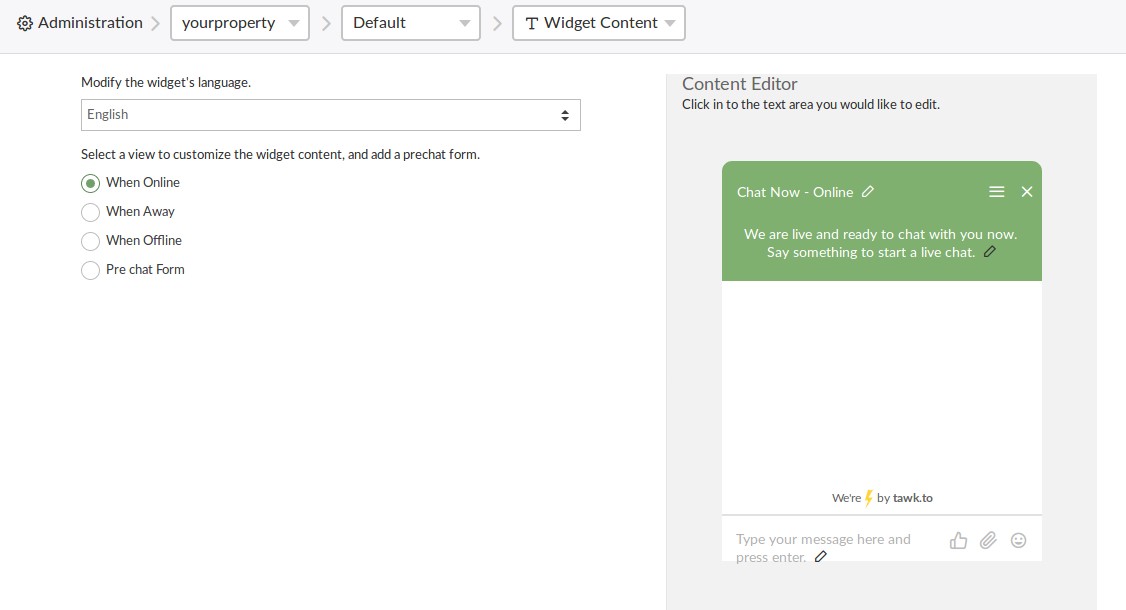The width and height of the screenshot is (1126, 610).
Task: Choose the When Offline view
Action: (x=90, y=241)
